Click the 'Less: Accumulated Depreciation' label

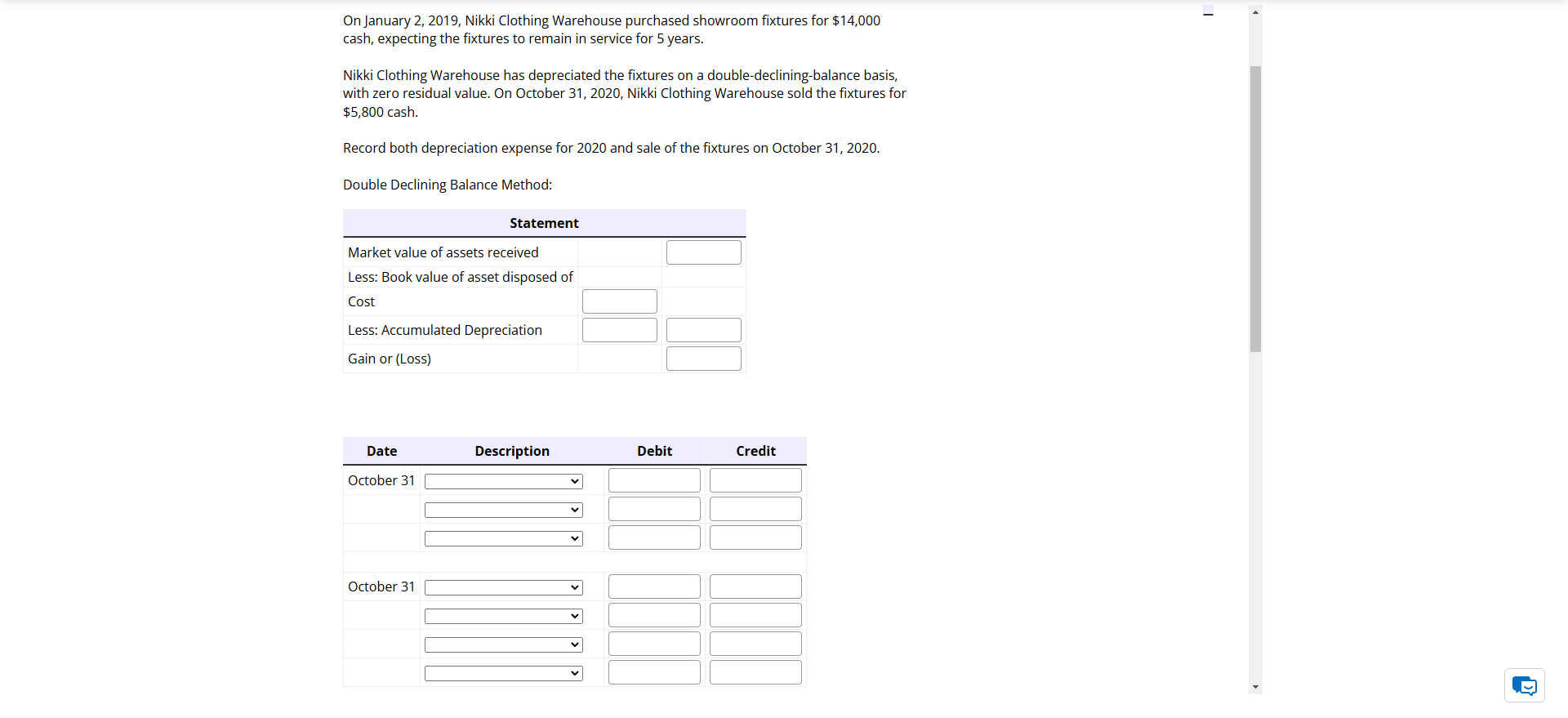coord(445,330)
